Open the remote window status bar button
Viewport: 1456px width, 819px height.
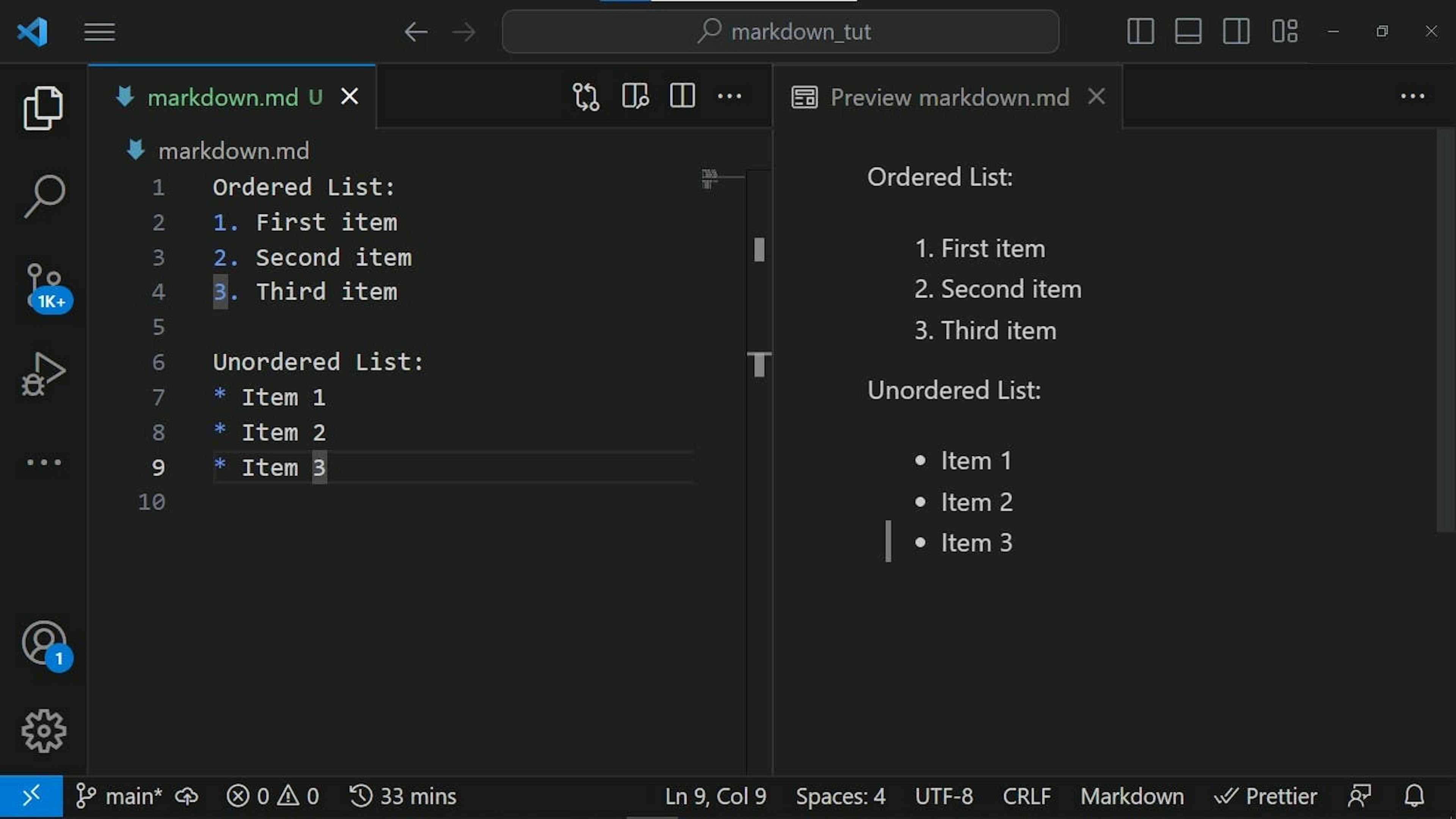31,796
